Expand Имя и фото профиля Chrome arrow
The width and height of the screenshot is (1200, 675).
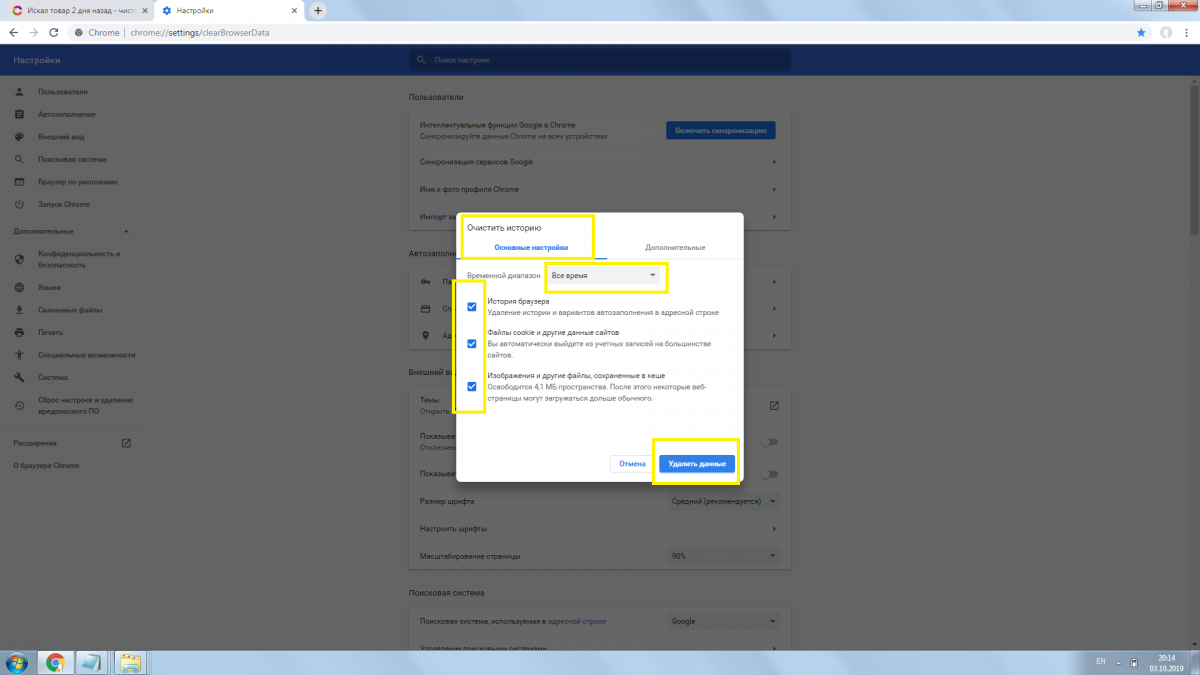774,189
